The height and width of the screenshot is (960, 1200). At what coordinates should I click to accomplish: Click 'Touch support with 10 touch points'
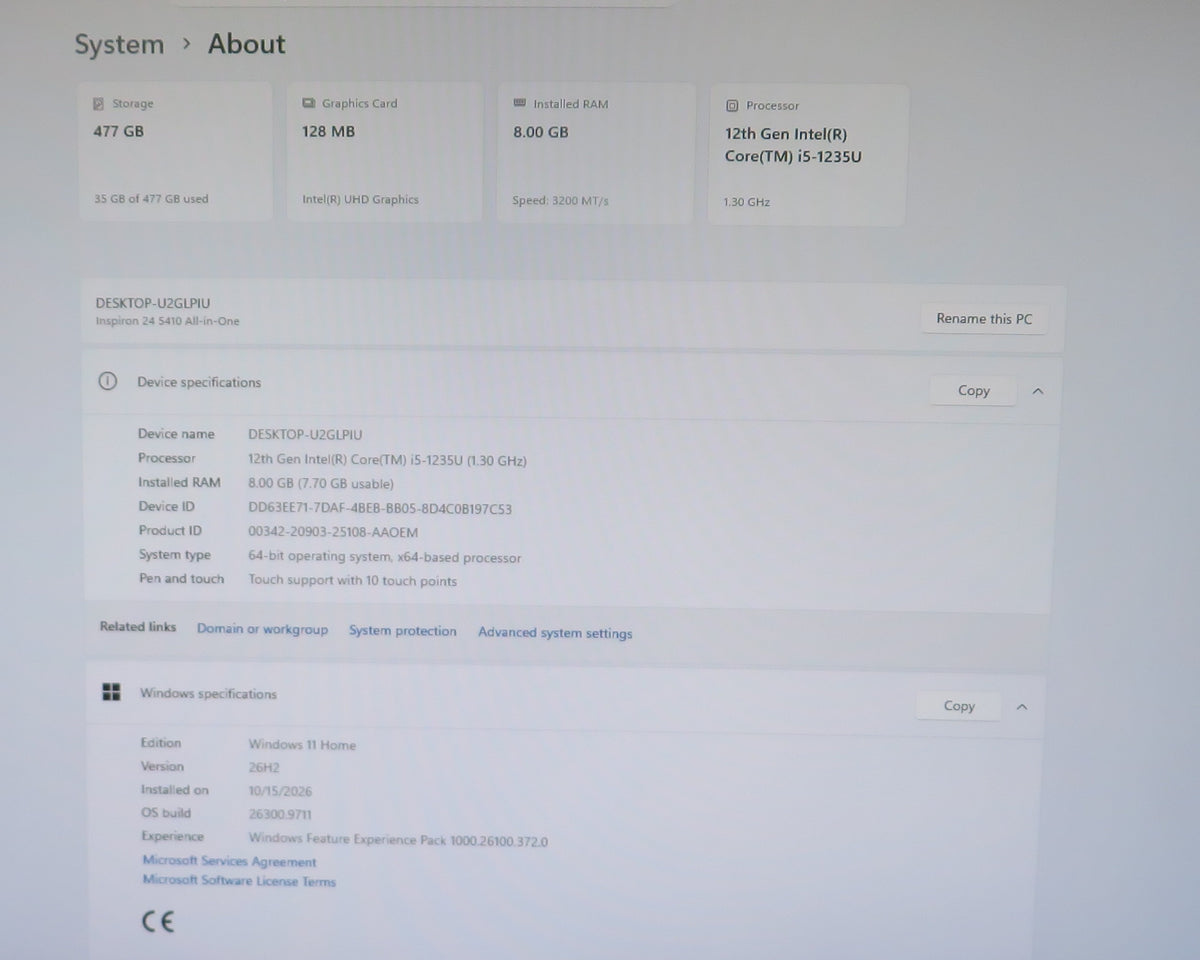click(352, 580)
